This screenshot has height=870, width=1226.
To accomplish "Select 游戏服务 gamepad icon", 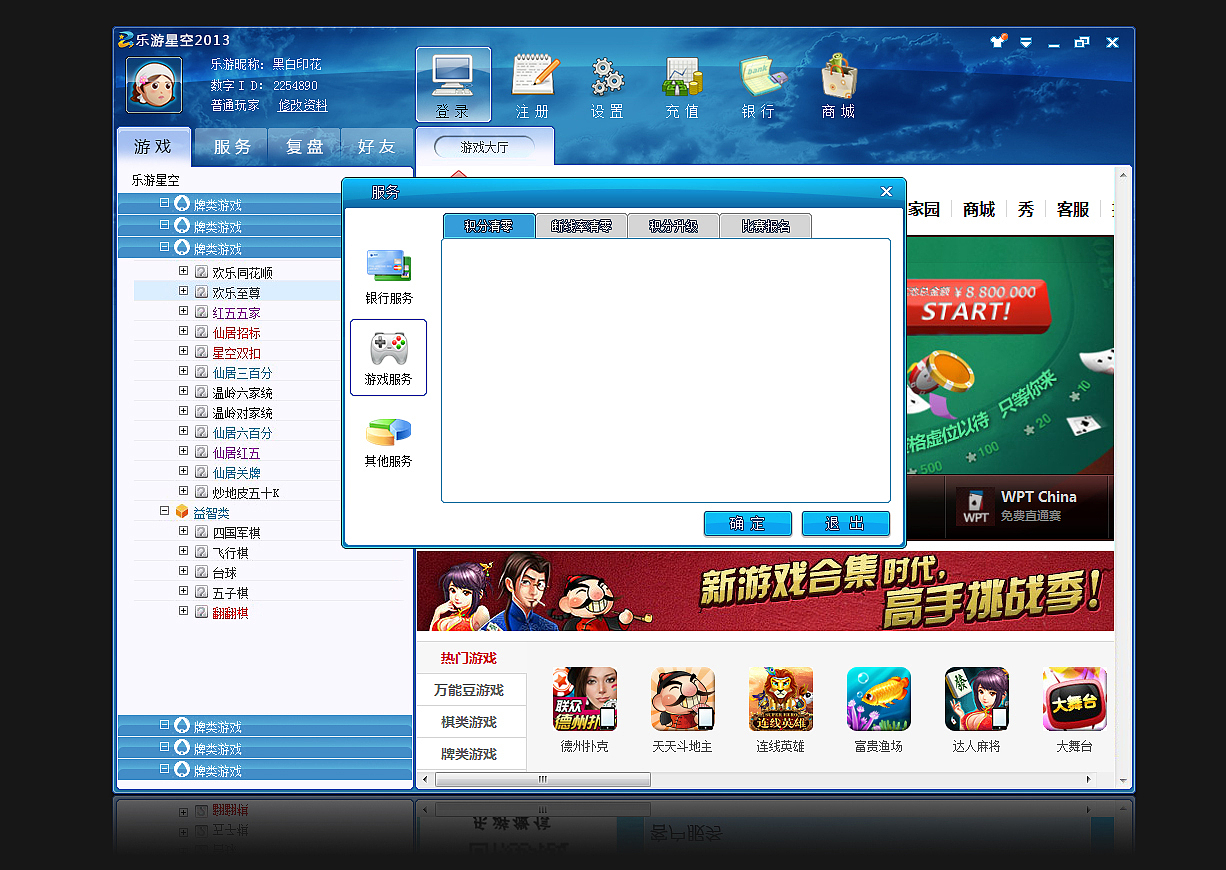I will (x=388, y=357).
